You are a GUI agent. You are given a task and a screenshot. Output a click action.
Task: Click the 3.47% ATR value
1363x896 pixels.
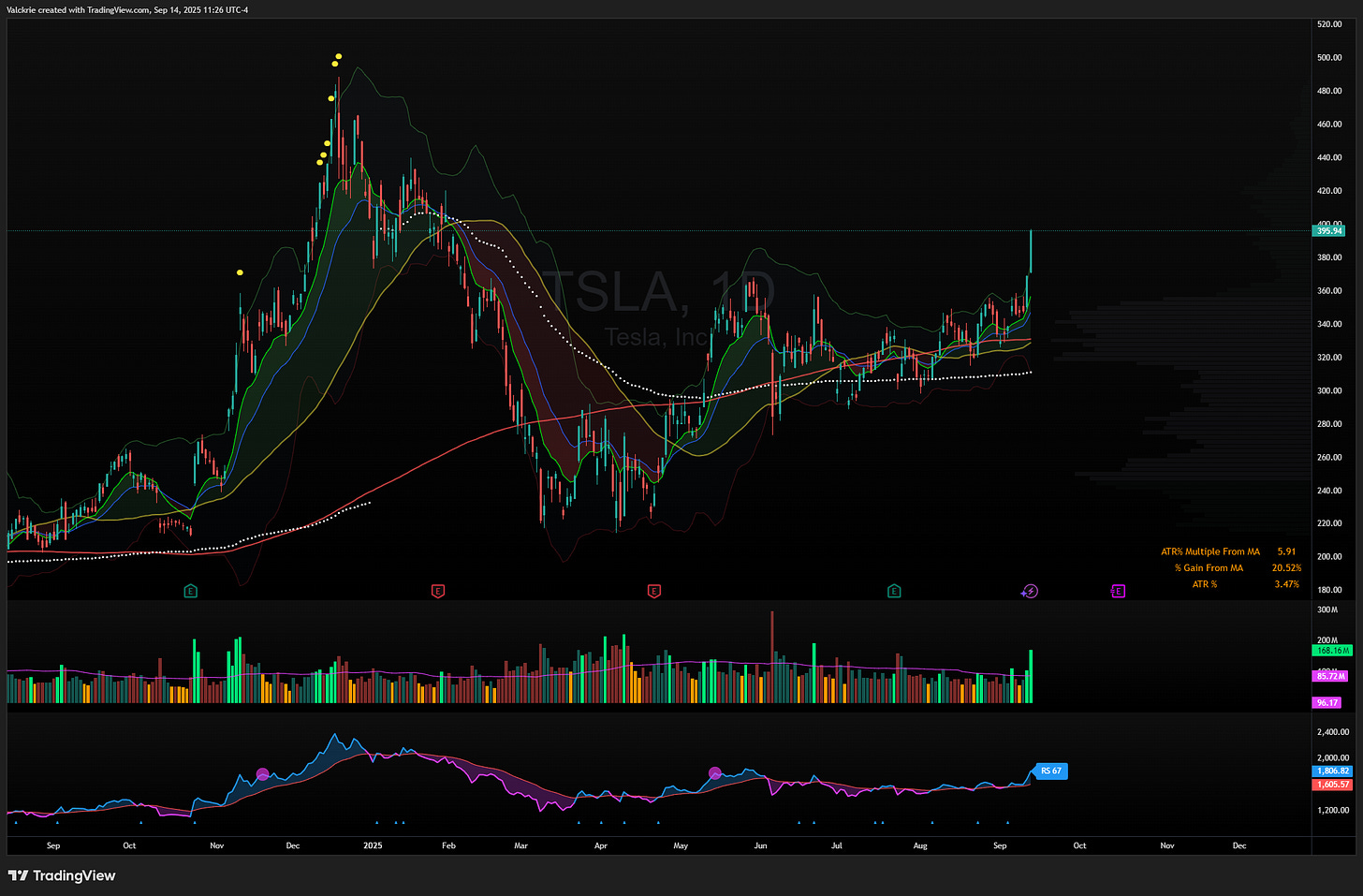click(x=1287, y=584)
